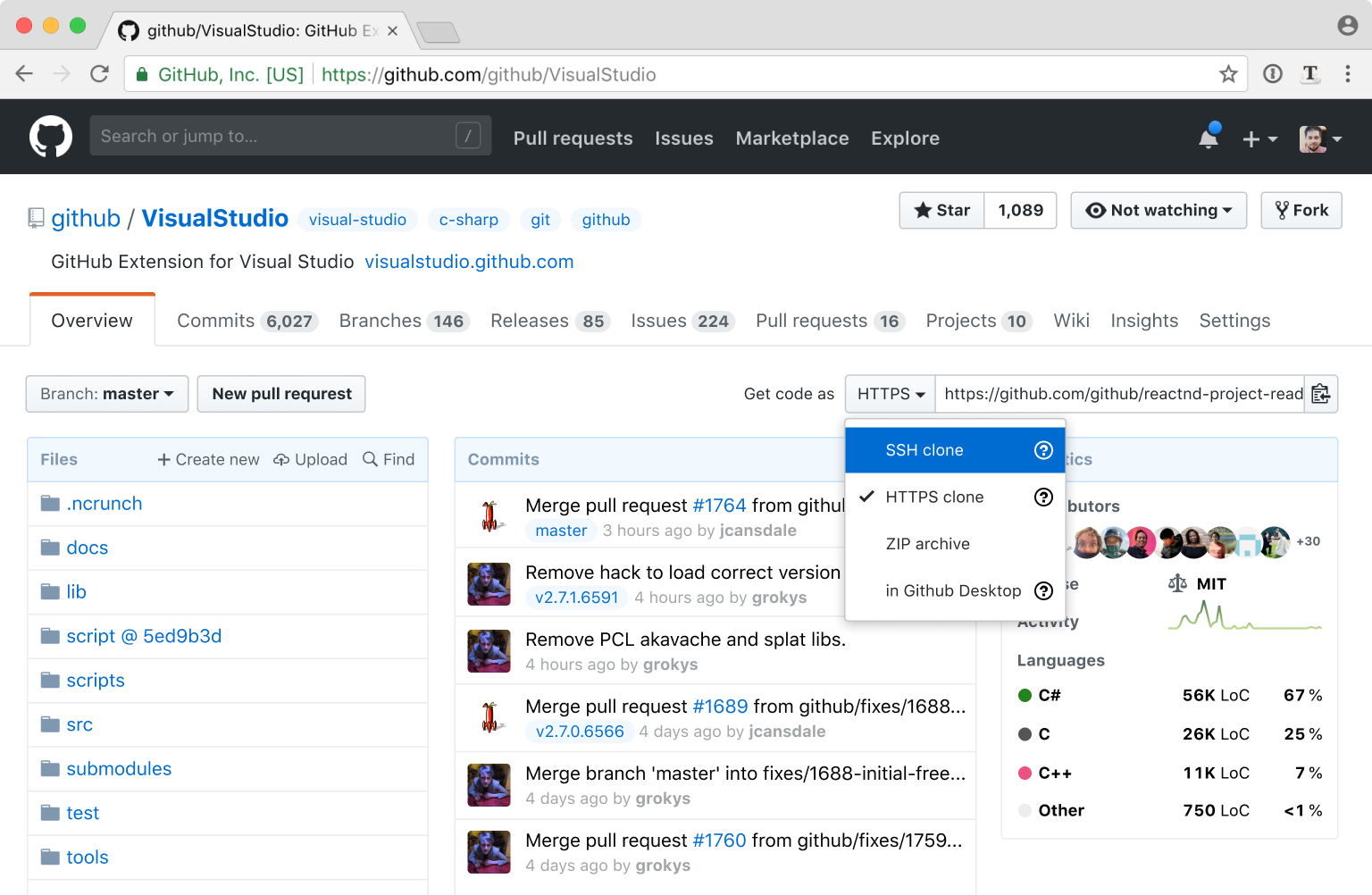The image size is (1372, 895).
Task: Open the visualstudio.github.com link
Action: pos(469,262)
